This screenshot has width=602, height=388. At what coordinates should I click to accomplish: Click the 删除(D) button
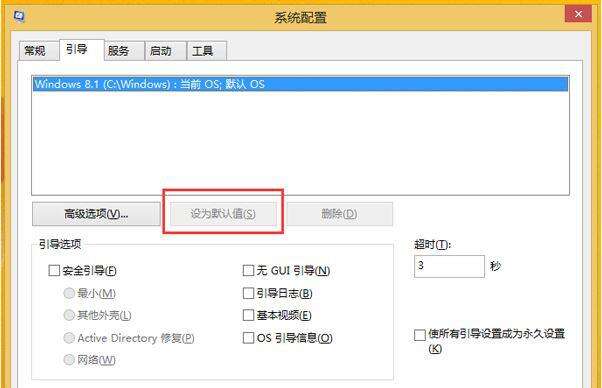click(x=339, y=214)
